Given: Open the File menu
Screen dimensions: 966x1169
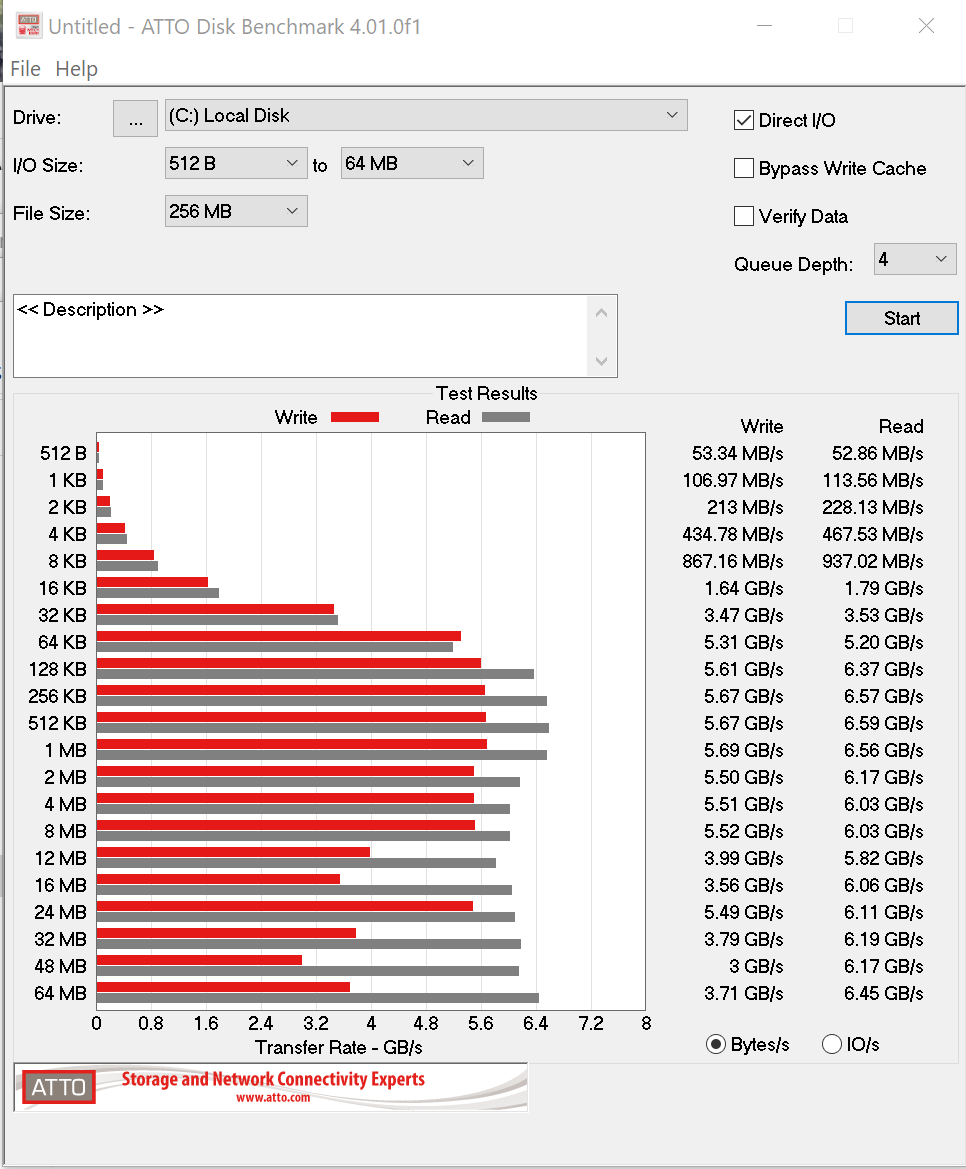Looking at the screenshot, I should [25, 69].
